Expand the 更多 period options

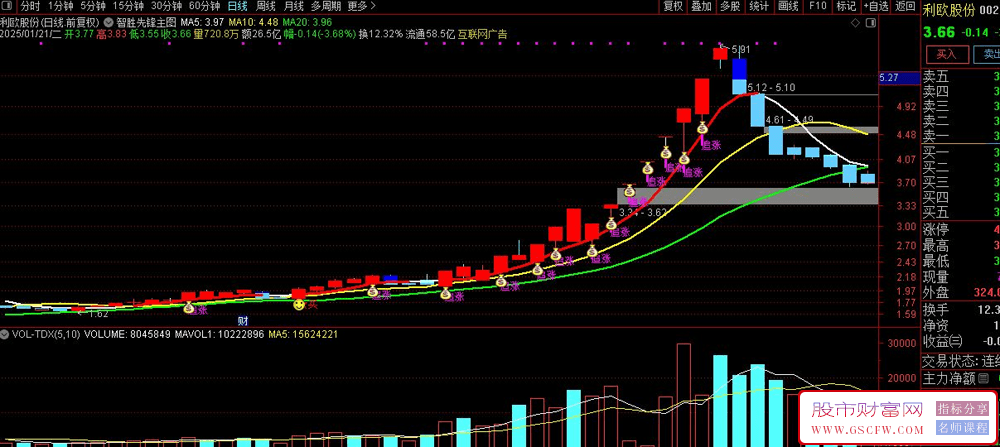pos(362,6)
